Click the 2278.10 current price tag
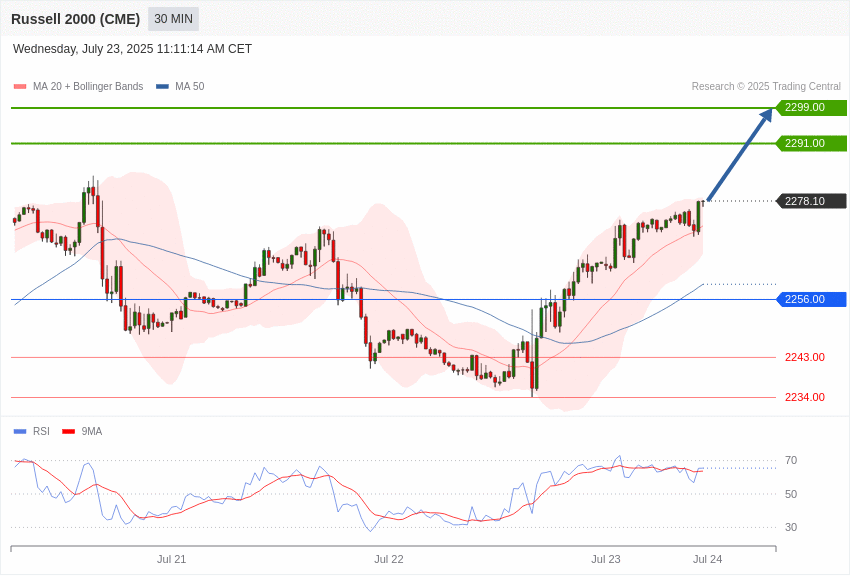 coord(812,201)
